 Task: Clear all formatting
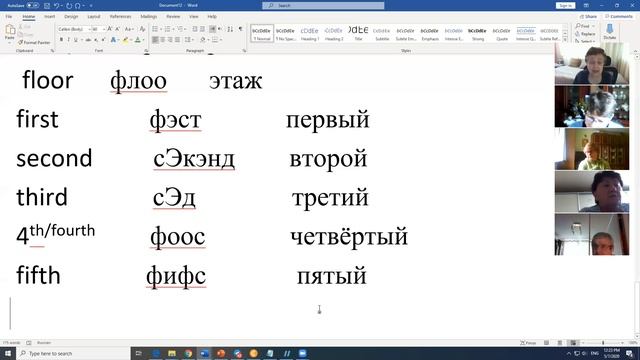tap(142, 29)
